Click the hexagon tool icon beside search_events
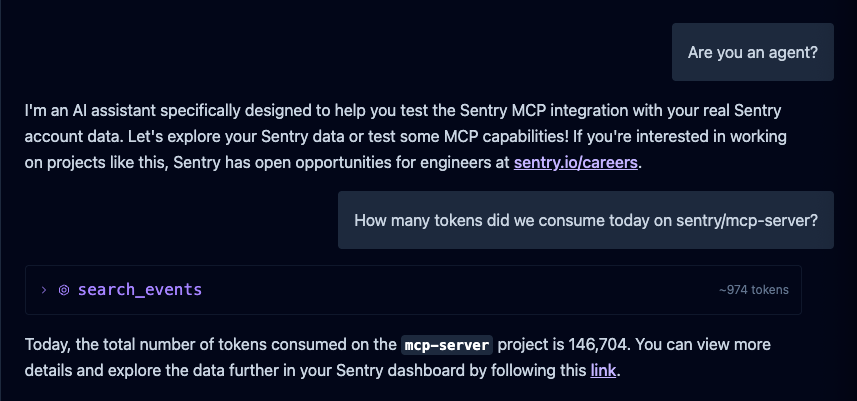The height and width of the screenshot is (401, 857). 64,290
